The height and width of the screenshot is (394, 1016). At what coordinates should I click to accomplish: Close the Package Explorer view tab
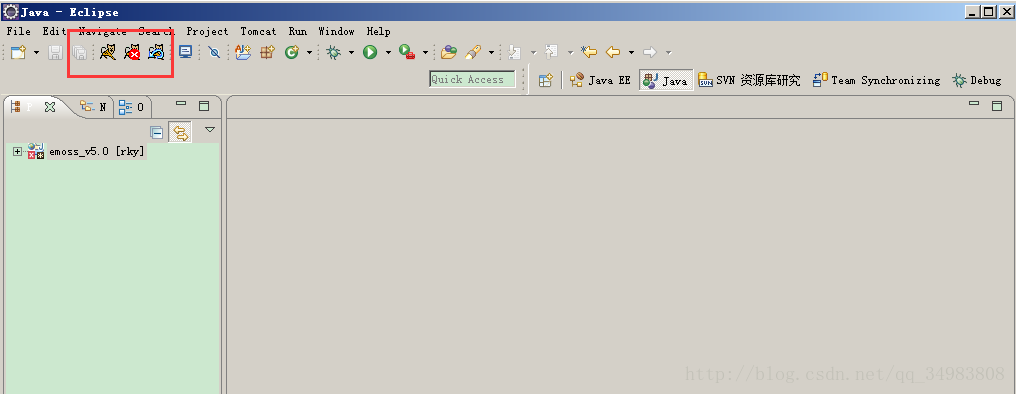pos(50,108)
